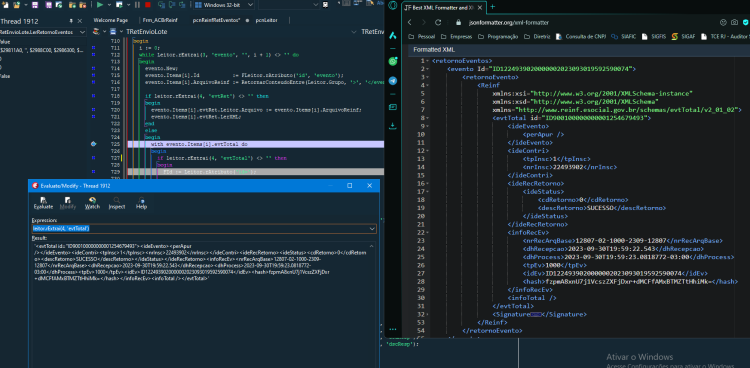Collapse the ideContri node at XML line 12
Viewport: 750px width, 368px height.
click(x=428, y=151)
